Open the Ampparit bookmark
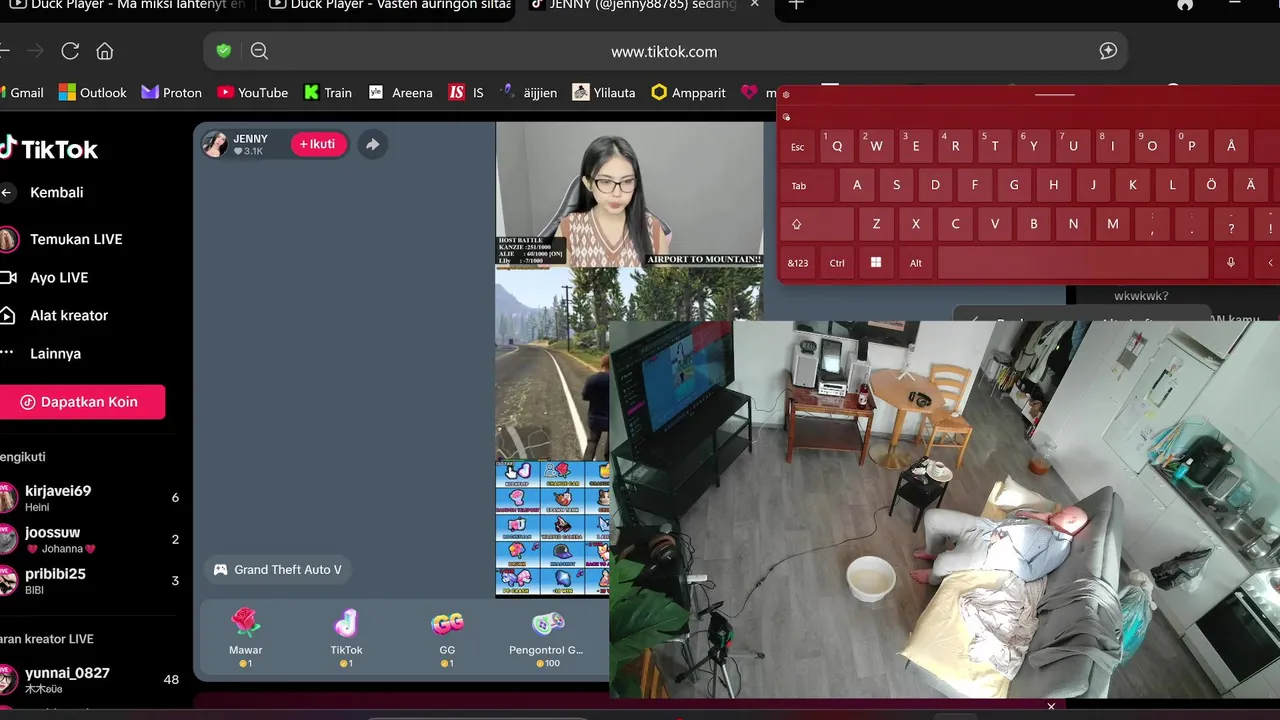Image resolution: width=1280 pixels, height=720 pixels. (689, 92)
